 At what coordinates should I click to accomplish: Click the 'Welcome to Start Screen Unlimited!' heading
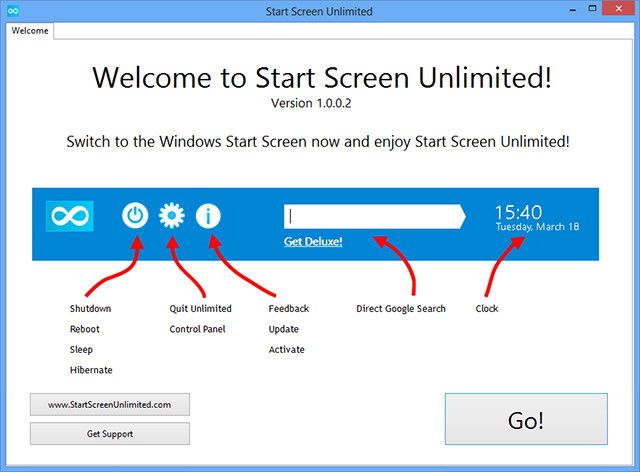[x=322, y=77]
